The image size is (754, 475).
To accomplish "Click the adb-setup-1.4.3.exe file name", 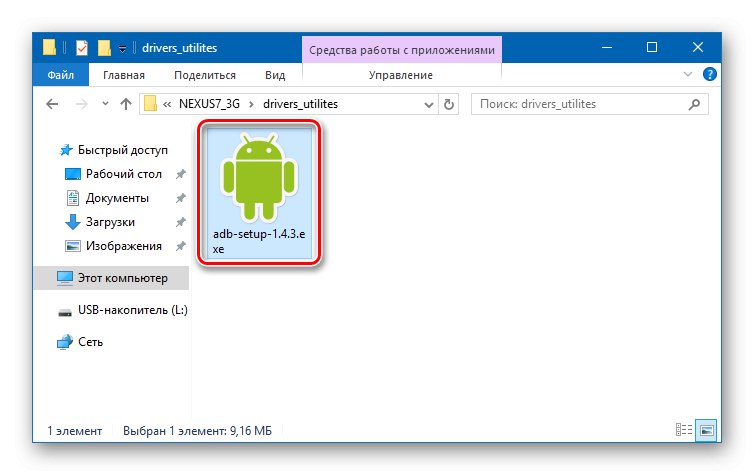I will (259, 241).
